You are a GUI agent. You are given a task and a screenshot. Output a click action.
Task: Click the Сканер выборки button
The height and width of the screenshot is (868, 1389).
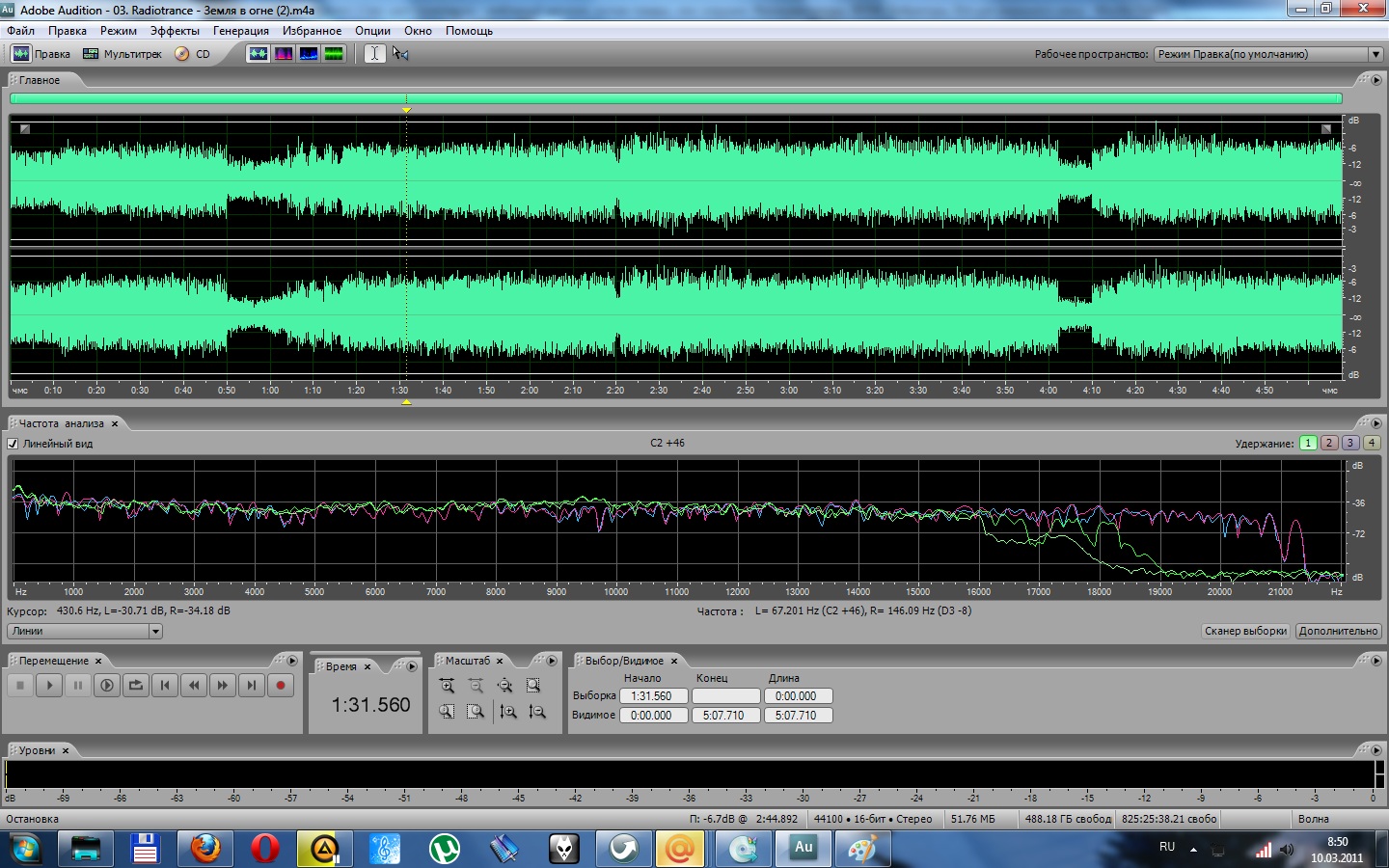click(1245, 631)
